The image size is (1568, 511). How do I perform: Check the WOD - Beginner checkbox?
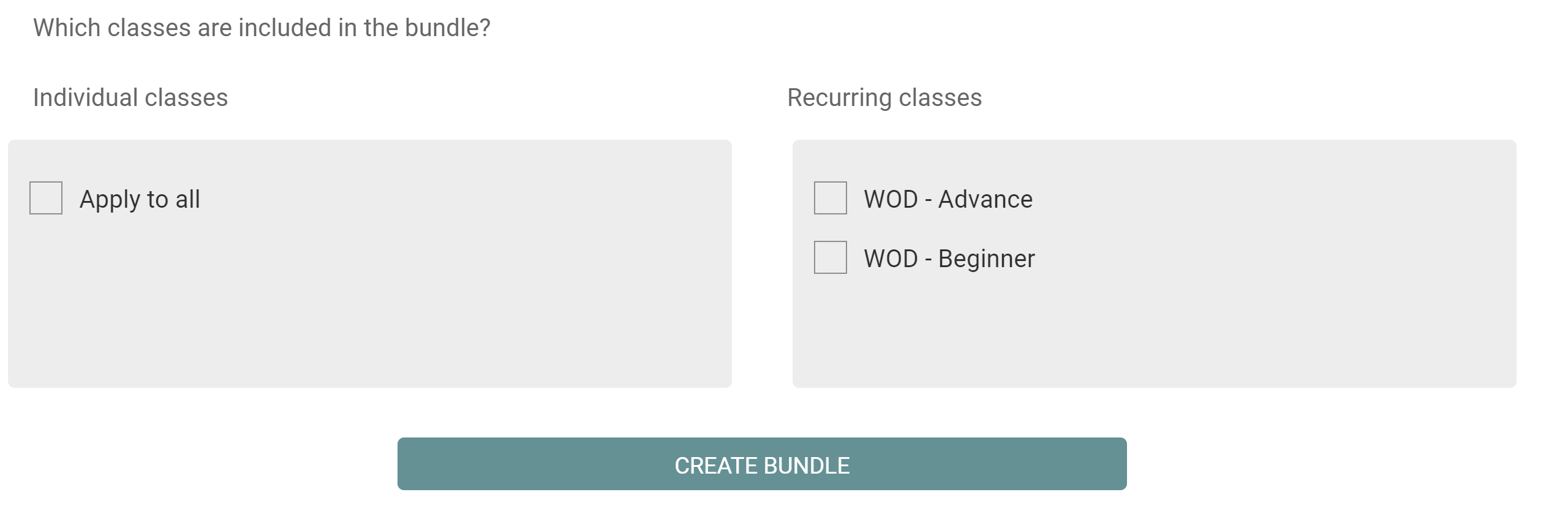(831, 257)
